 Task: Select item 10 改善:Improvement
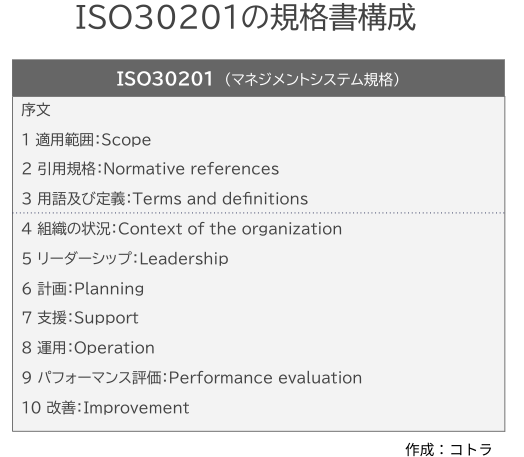point(106,408)
